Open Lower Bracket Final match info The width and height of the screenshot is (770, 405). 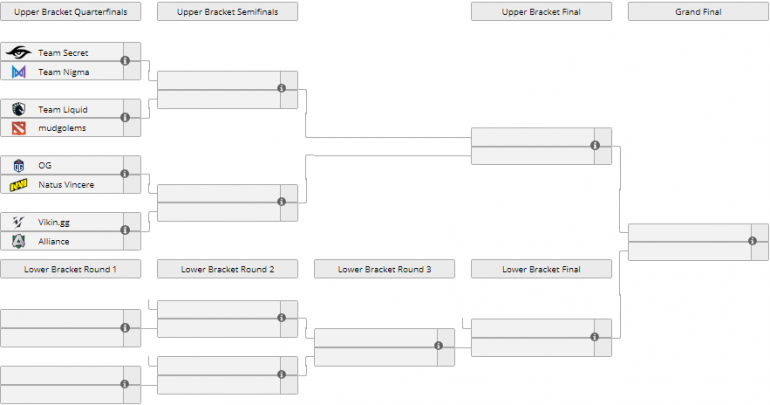(x=595, y=337)
